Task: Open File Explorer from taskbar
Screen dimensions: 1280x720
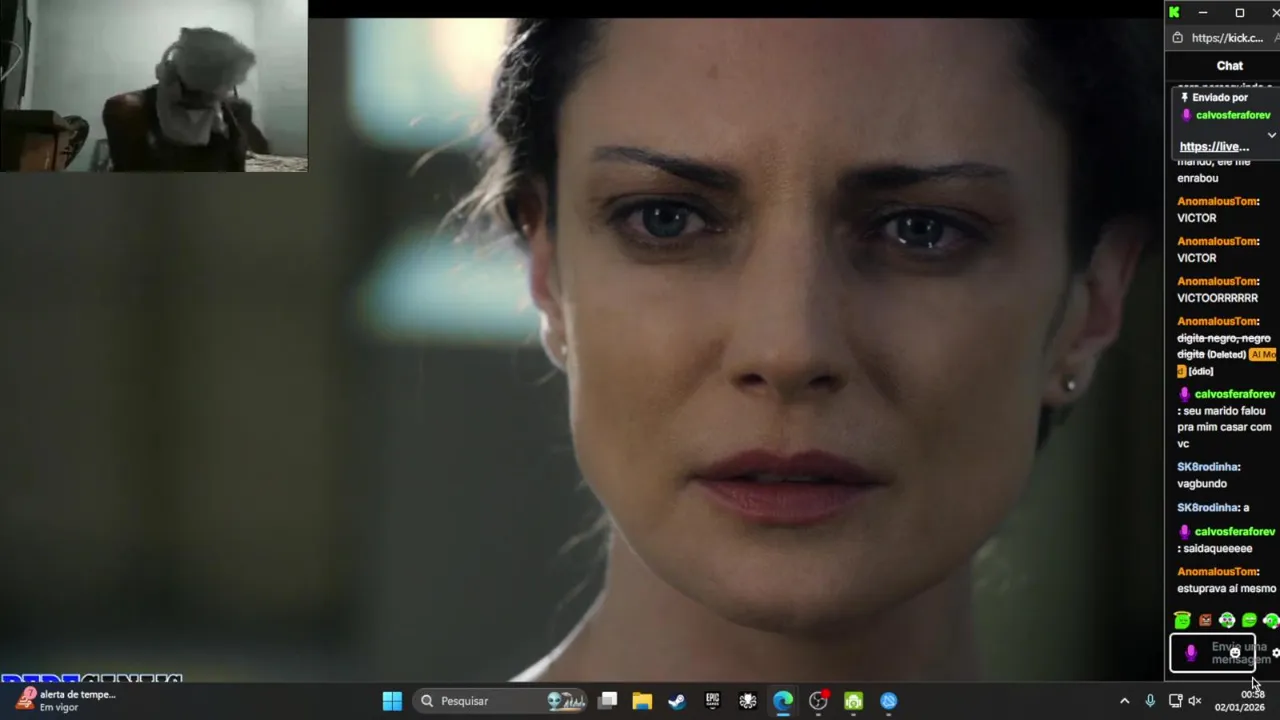Action: (642, 701)
